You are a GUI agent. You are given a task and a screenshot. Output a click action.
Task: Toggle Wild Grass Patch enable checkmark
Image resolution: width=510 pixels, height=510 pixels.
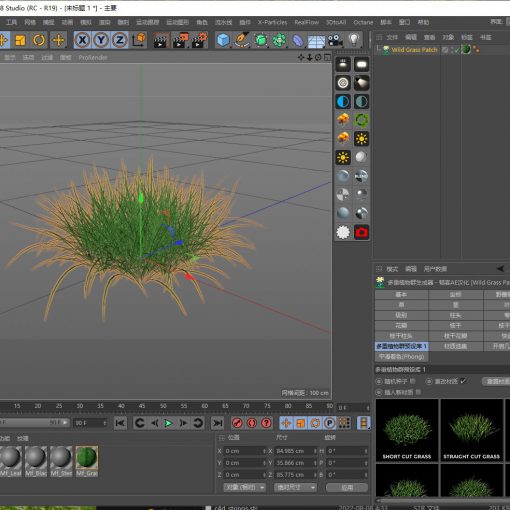pyautogui.click(x=457, y=50)
